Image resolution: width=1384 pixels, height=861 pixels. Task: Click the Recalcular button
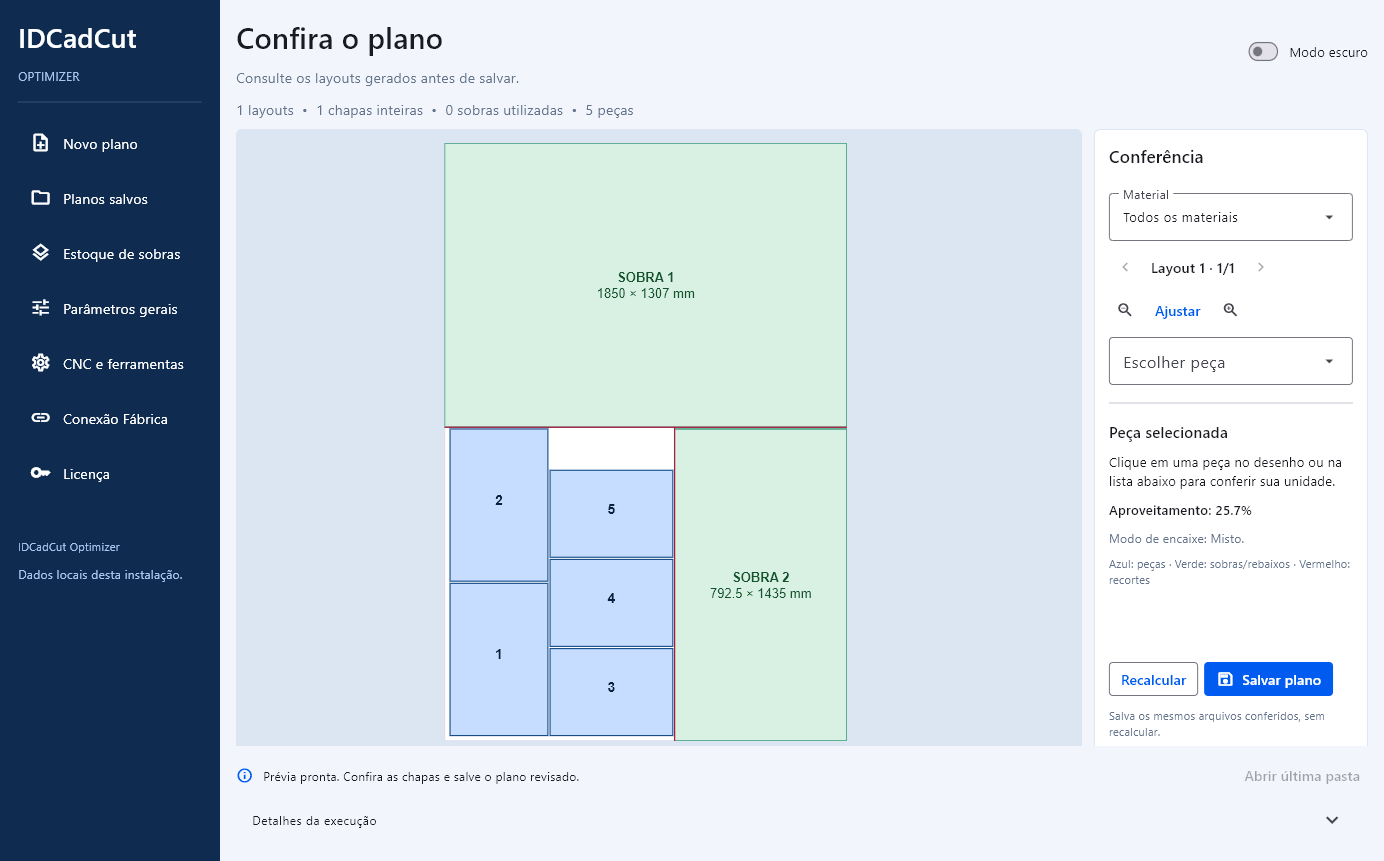(1153, 679)
